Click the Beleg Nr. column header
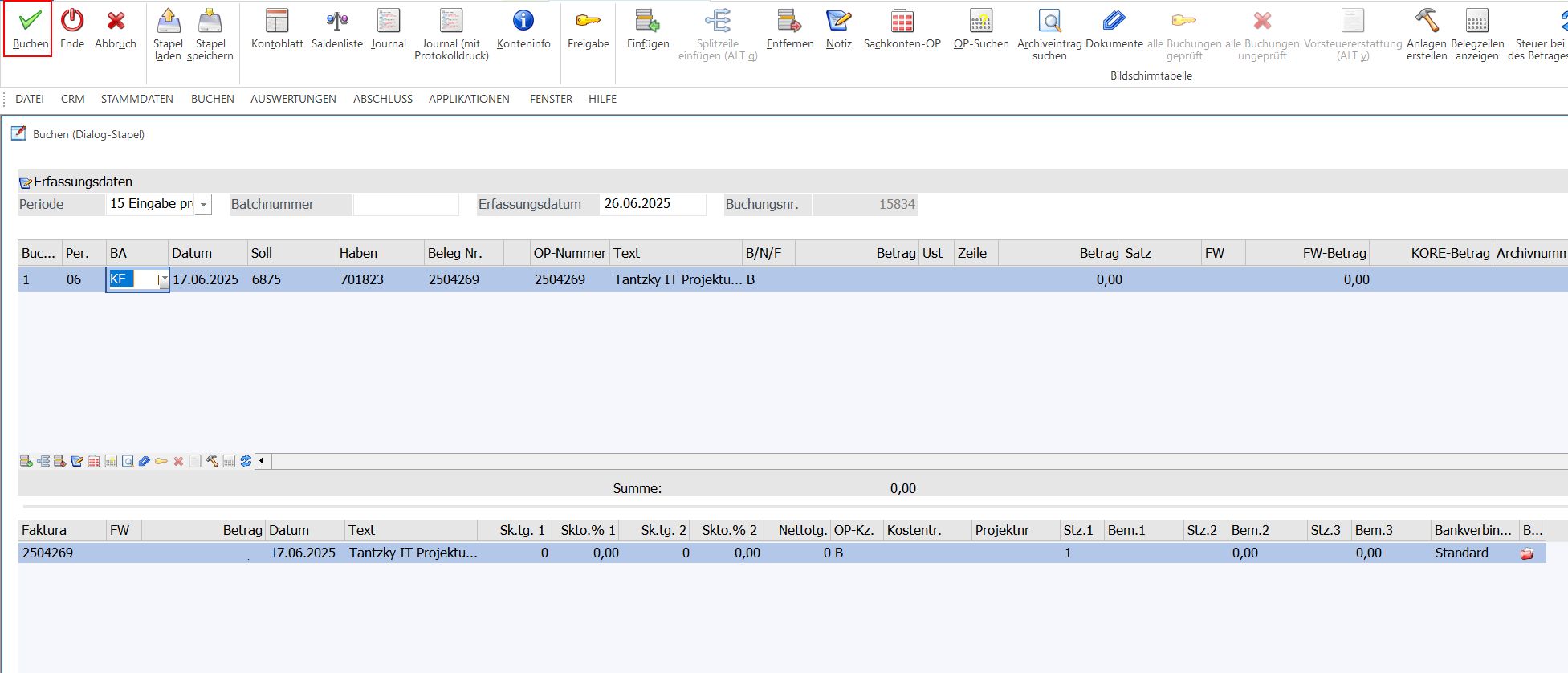 click(x=464, y=253)
